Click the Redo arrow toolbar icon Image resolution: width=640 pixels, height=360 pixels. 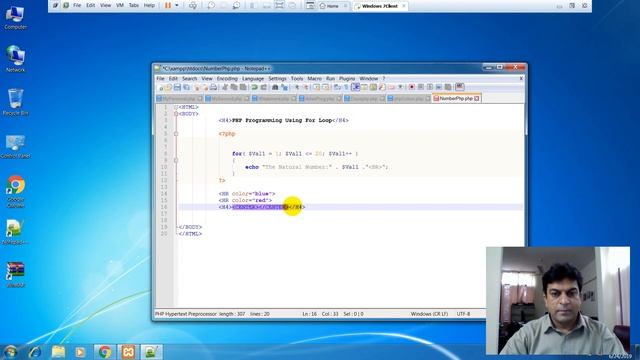coord(264,87)
